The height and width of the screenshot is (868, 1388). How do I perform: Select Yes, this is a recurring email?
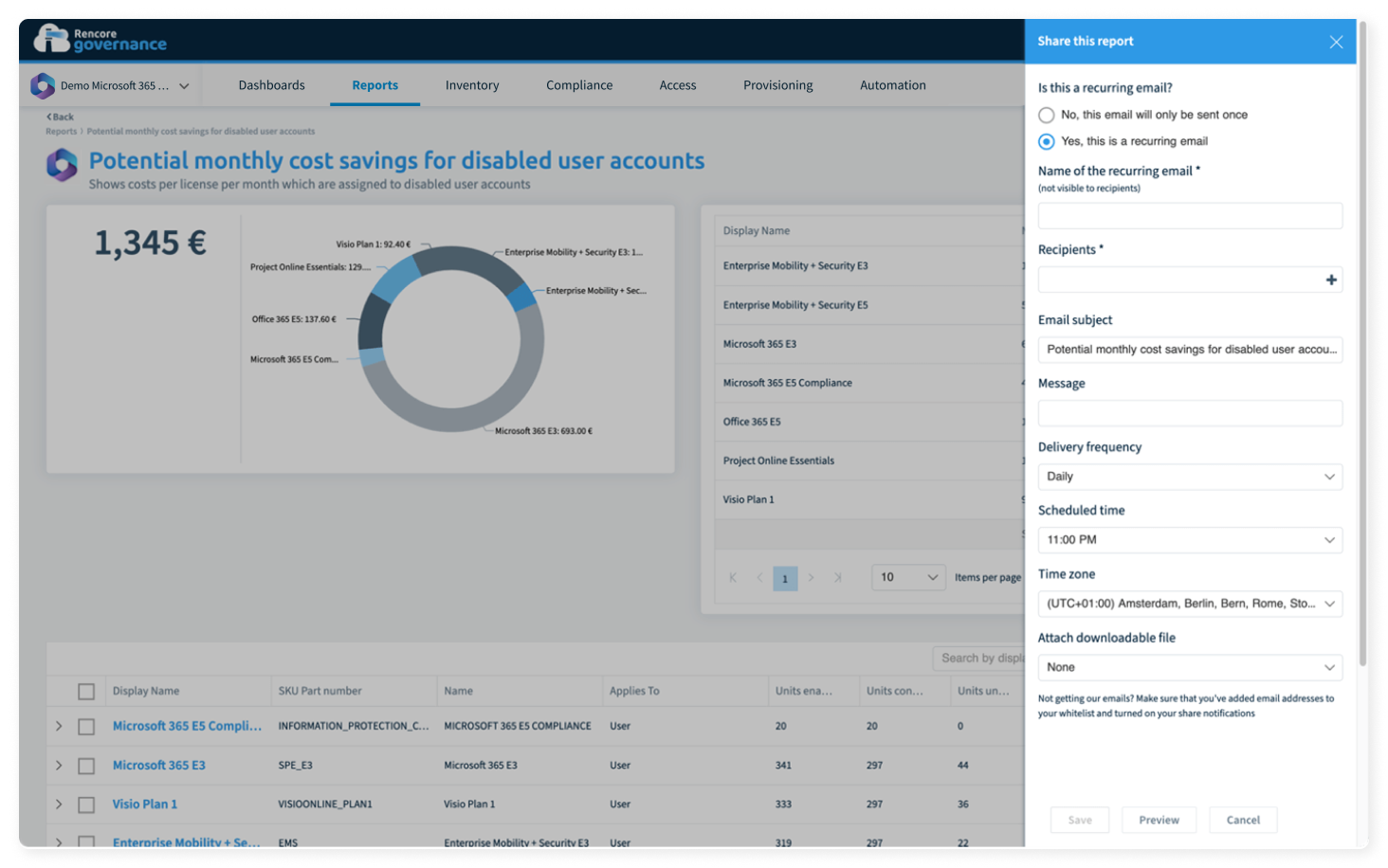click(1046, 141)
